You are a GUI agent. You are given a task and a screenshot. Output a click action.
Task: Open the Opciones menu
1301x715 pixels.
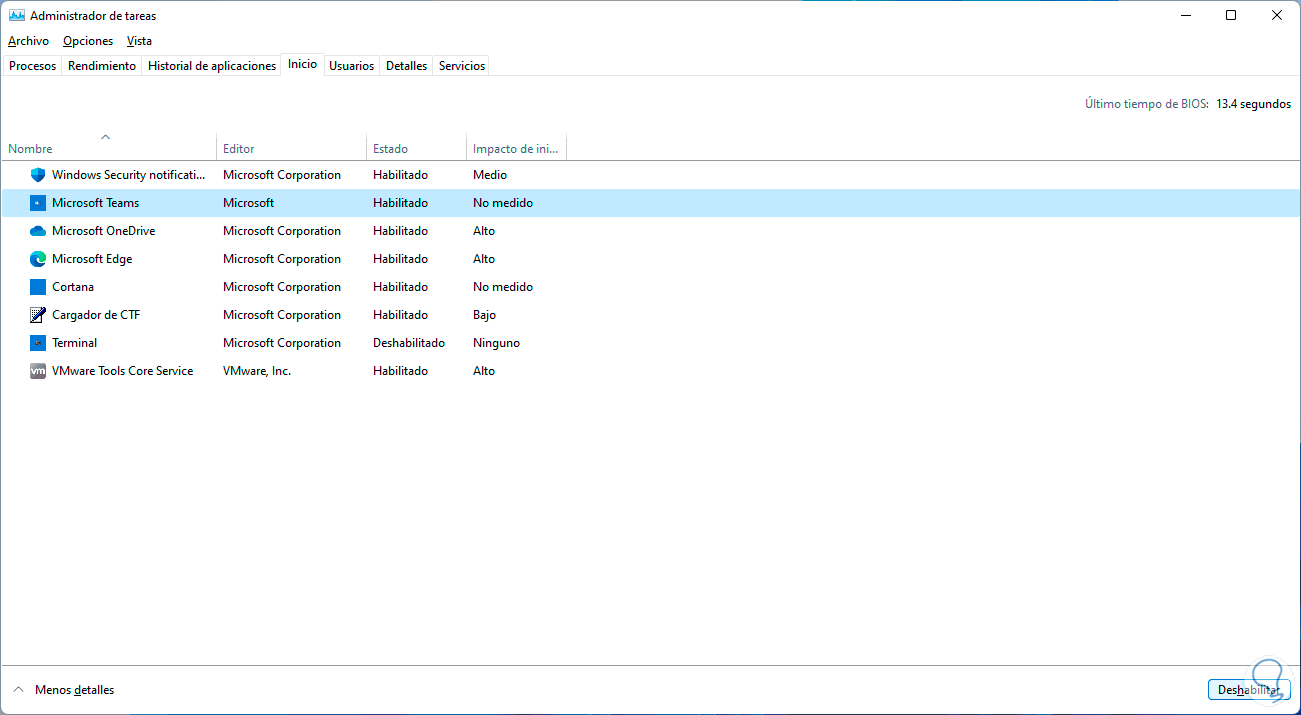pos(88,41)
